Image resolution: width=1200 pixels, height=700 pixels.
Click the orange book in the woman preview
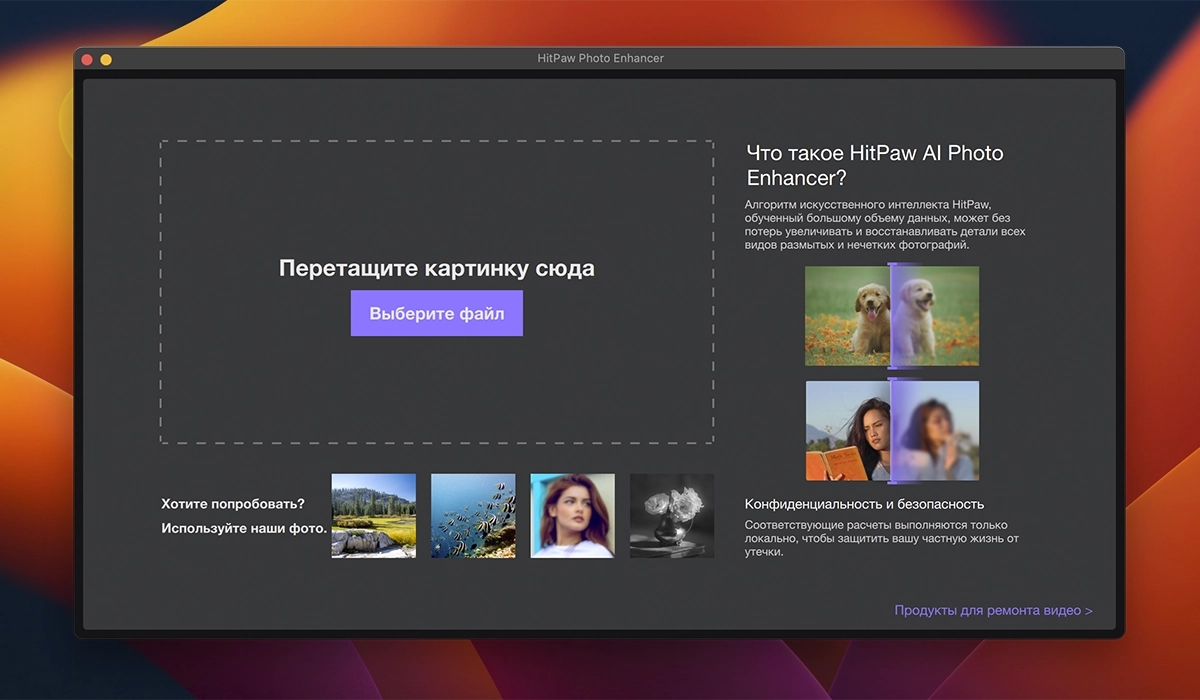point(832,464)
